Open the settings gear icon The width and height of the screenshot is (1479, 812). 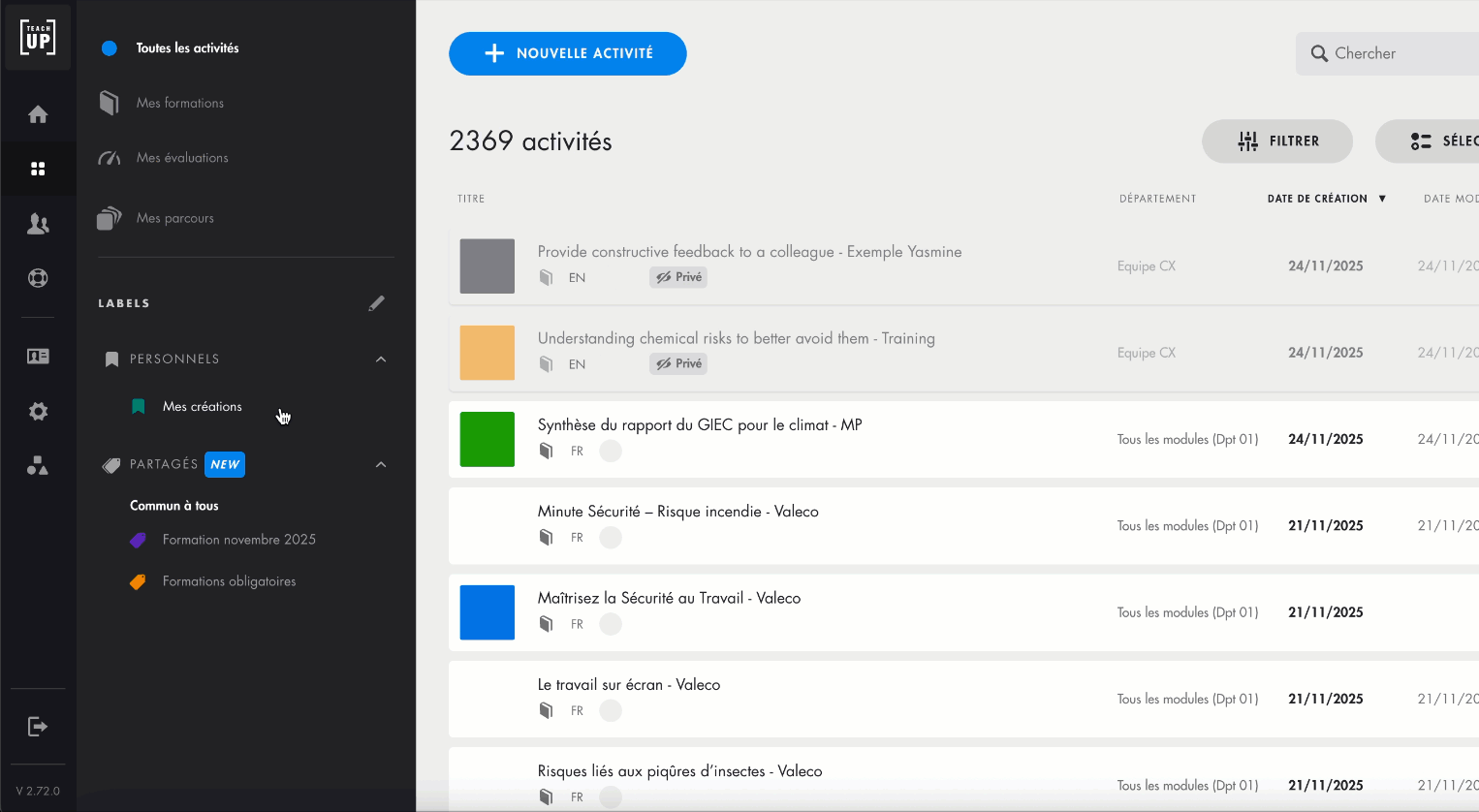(38, 412)
